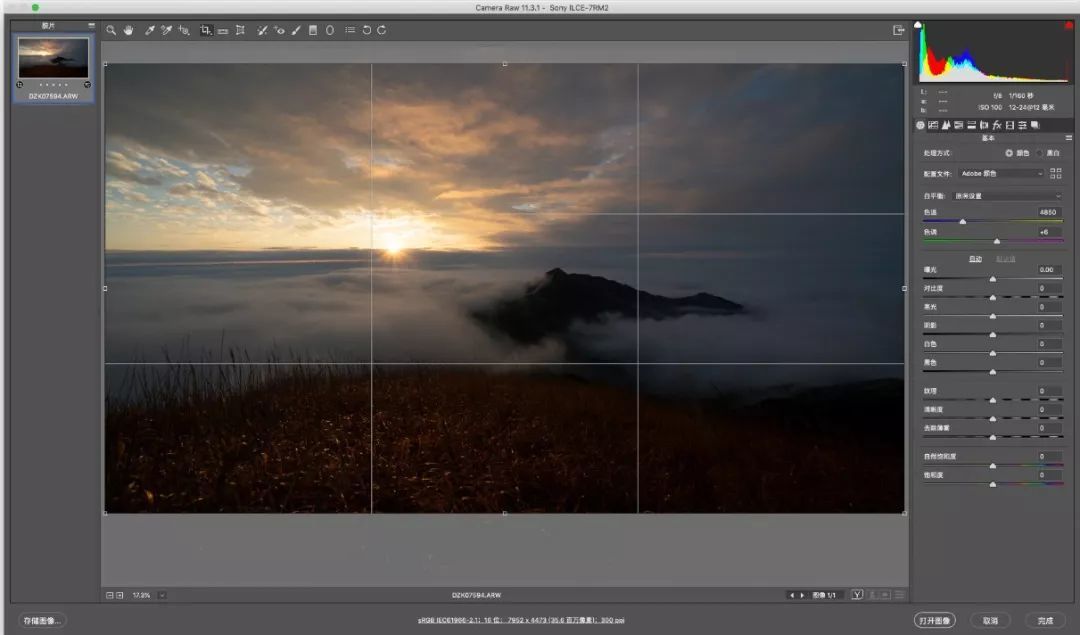Viewport: 1080px width, 635px height.
Task: Select the Targeted Adjustment tool
Action: pos(184,30)
